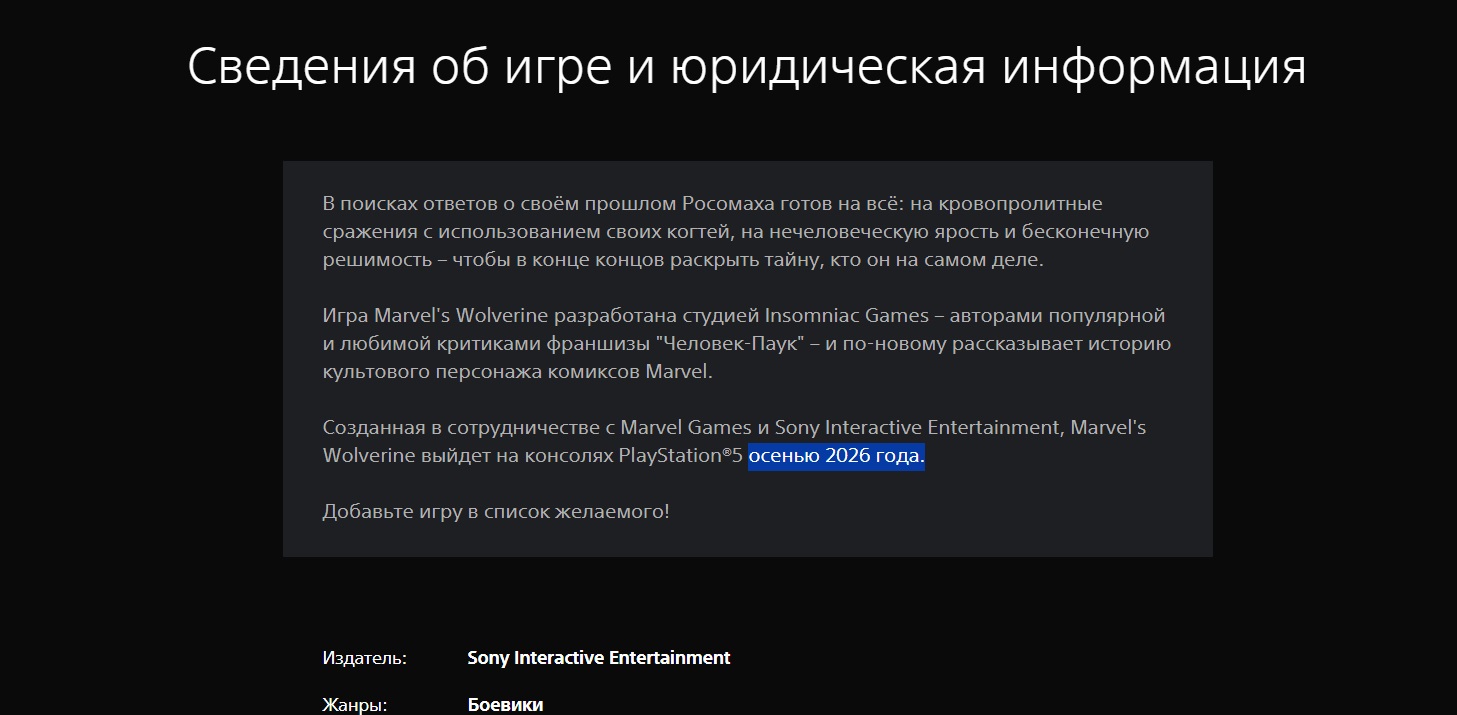The image size is (1457, 715).
Task: Select the "Боевики" genre value
Action: click(505, 705)
